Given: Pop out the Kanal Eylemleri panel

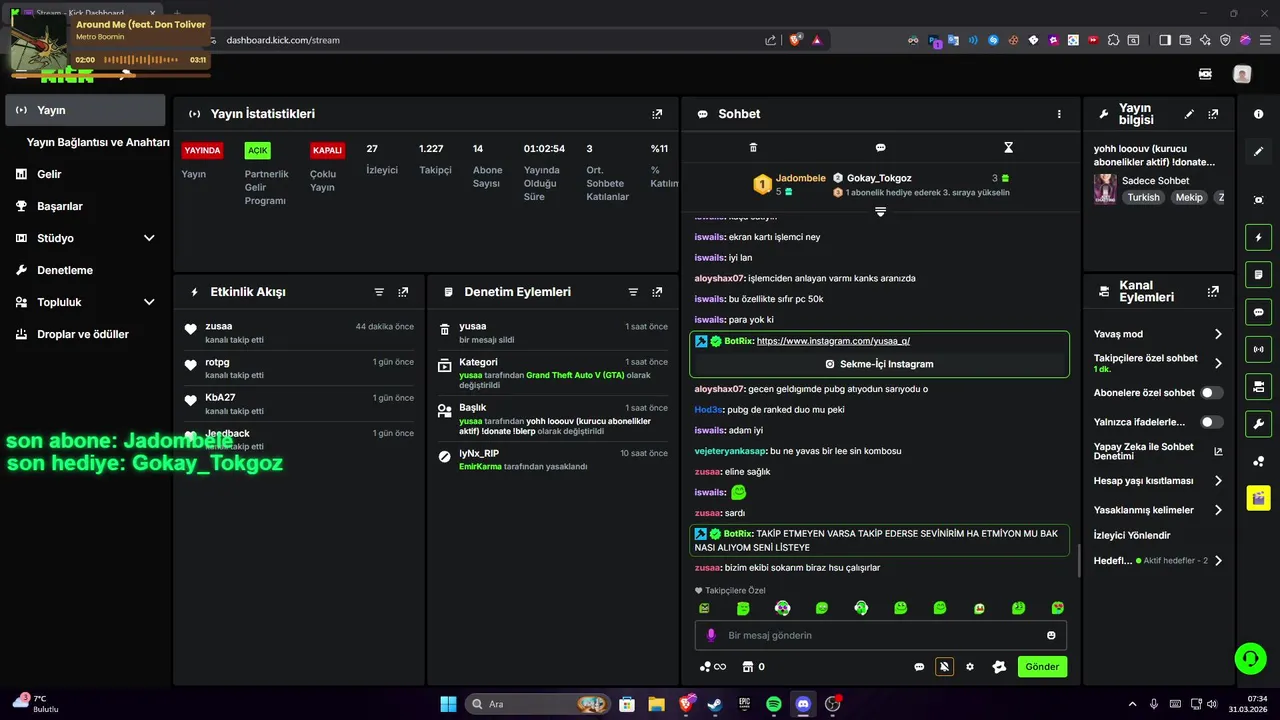Looking at the screenshot, I should 1213,292.
